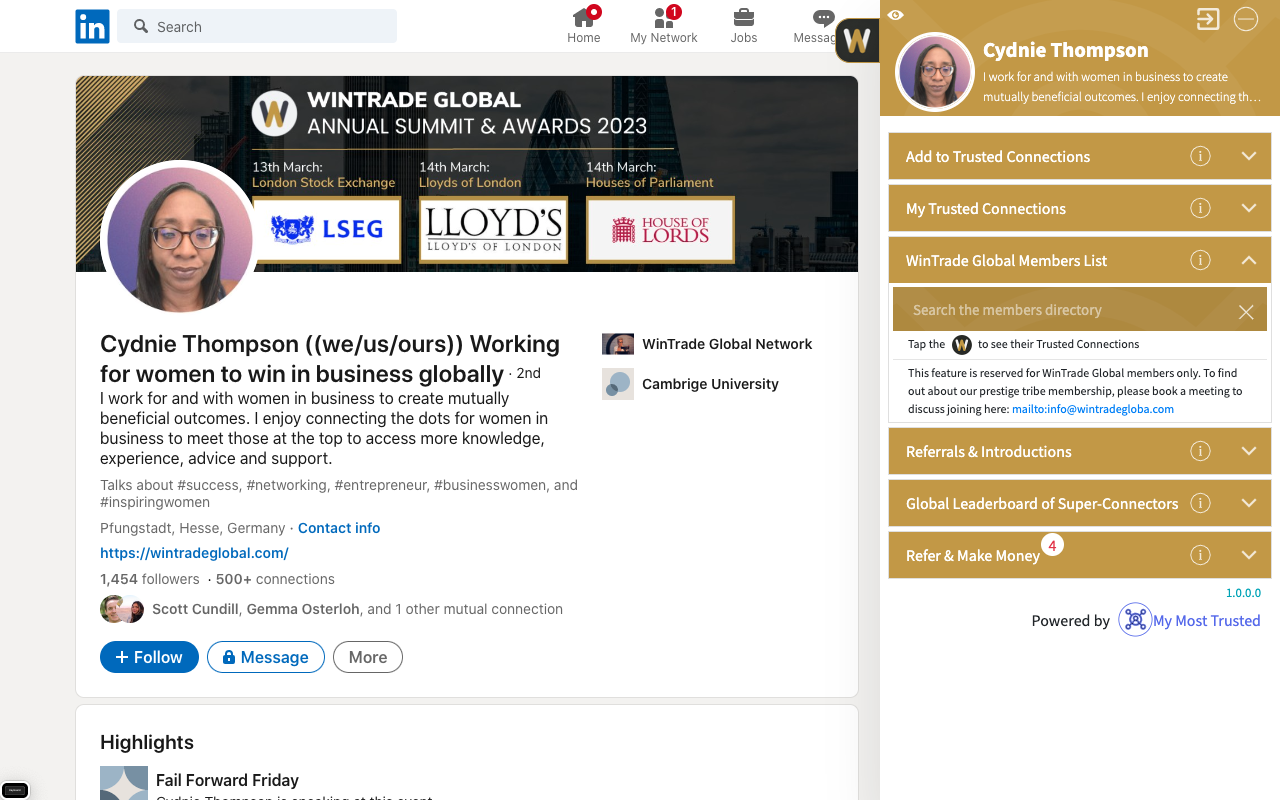Click the small W icon in Tap the hint
The image size is (1280, 800).
[962, 344]
